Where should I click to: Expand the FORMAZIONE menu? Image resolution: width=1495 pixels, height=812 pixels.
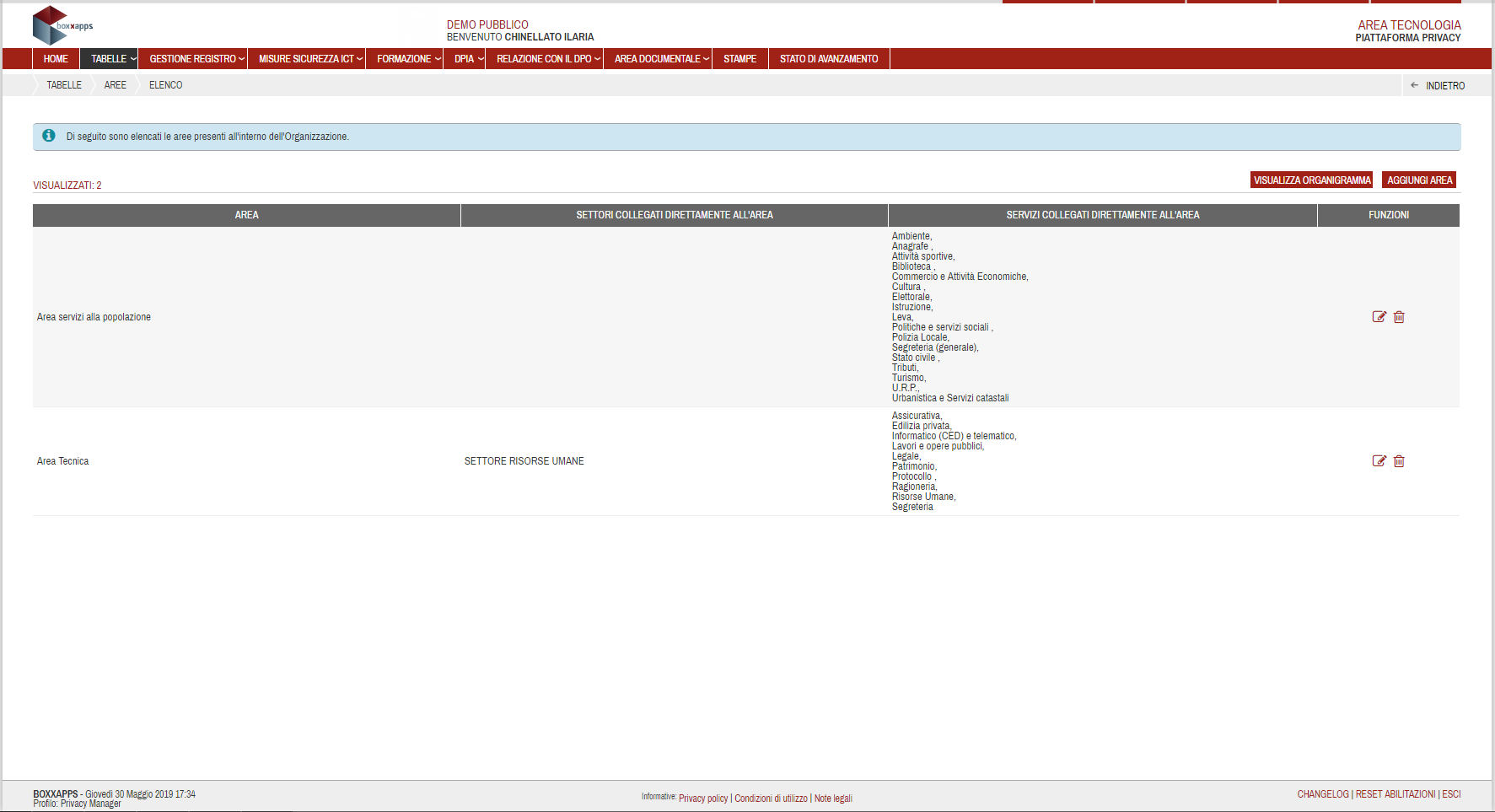tap(405, 59)
